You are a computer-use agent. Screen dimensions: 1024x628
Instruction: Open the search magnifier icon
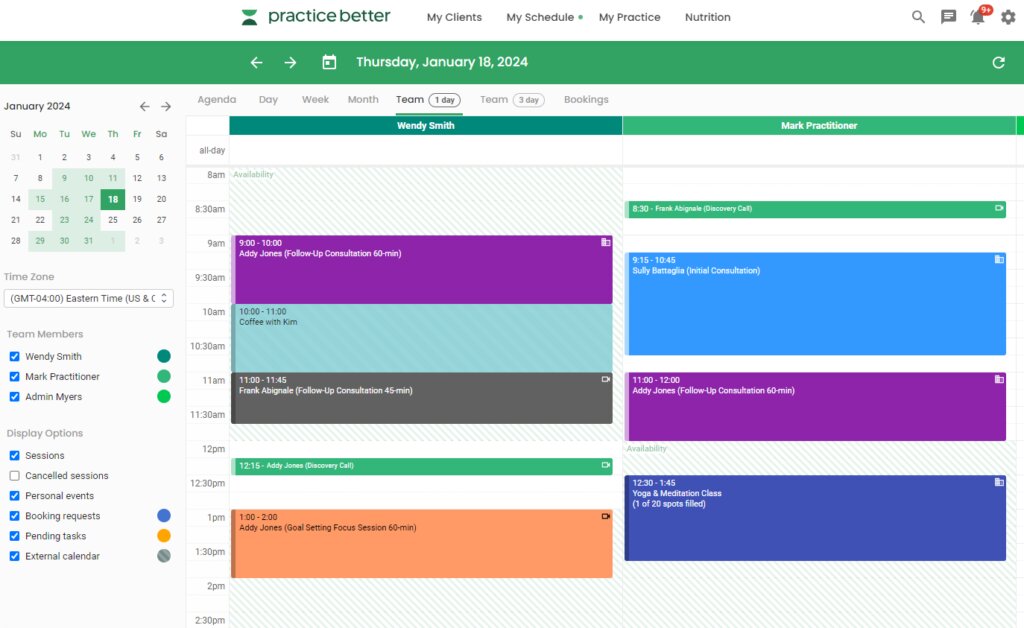[918, 17]
